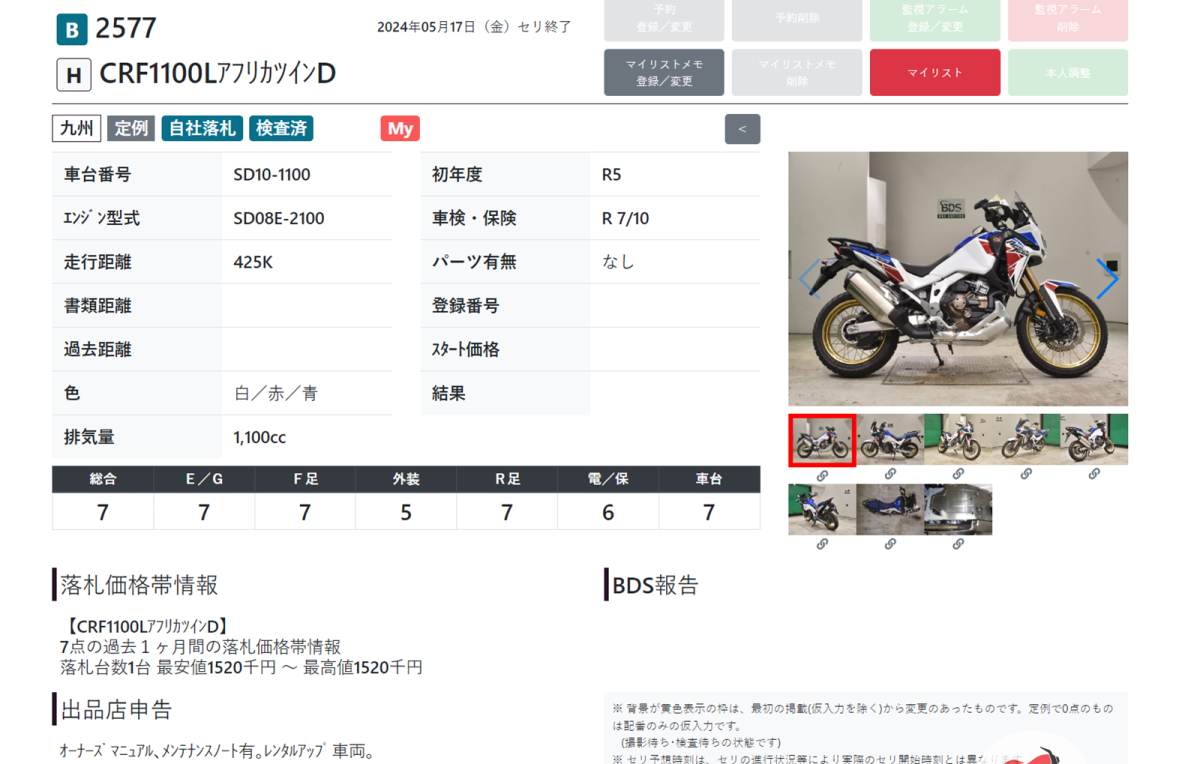Viewport: 1200px width, 764px height.
Task: Click frame number SD10-1100
Action: click(x=272, y=175)
